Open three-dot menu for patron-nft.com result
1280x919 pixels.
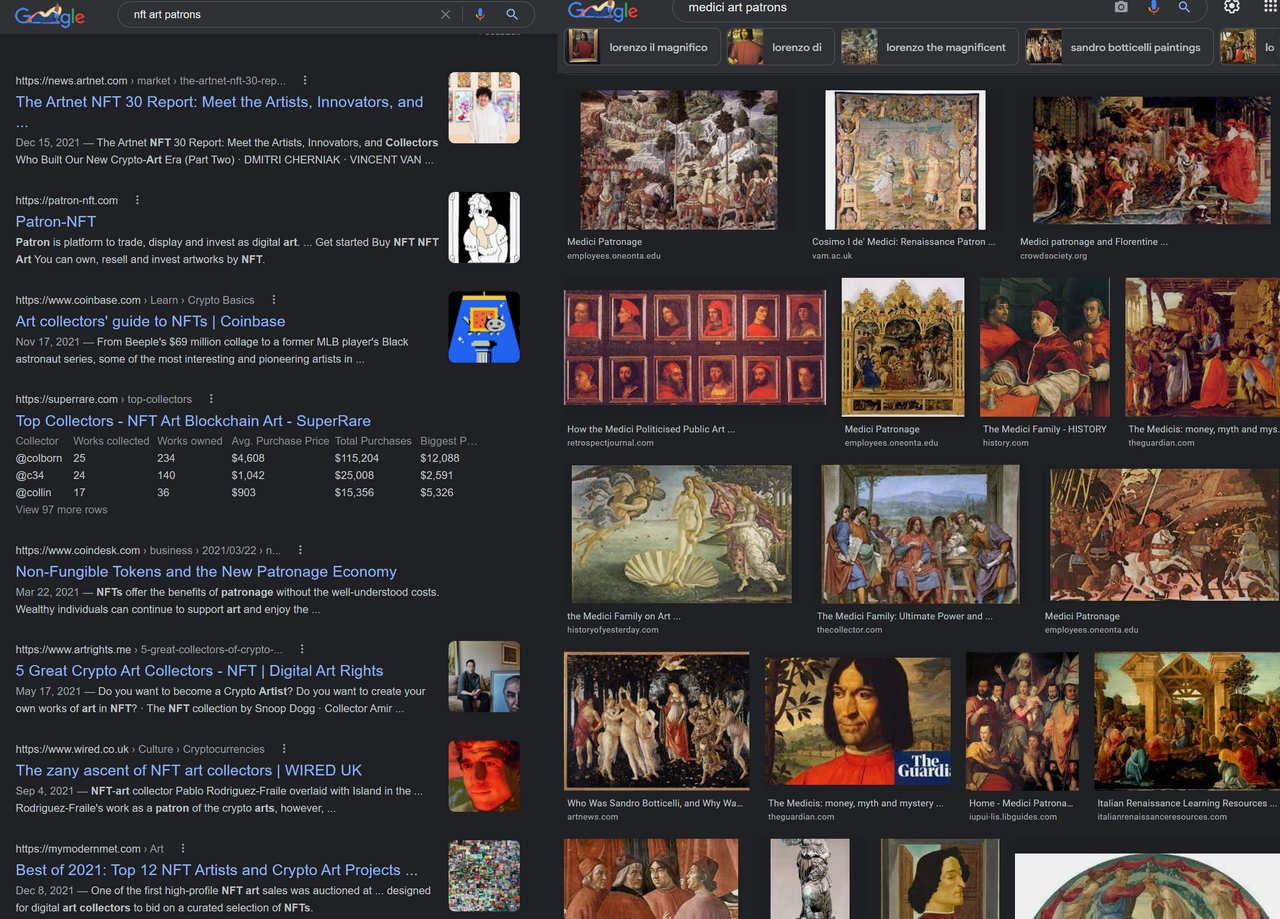coord(137,201)
